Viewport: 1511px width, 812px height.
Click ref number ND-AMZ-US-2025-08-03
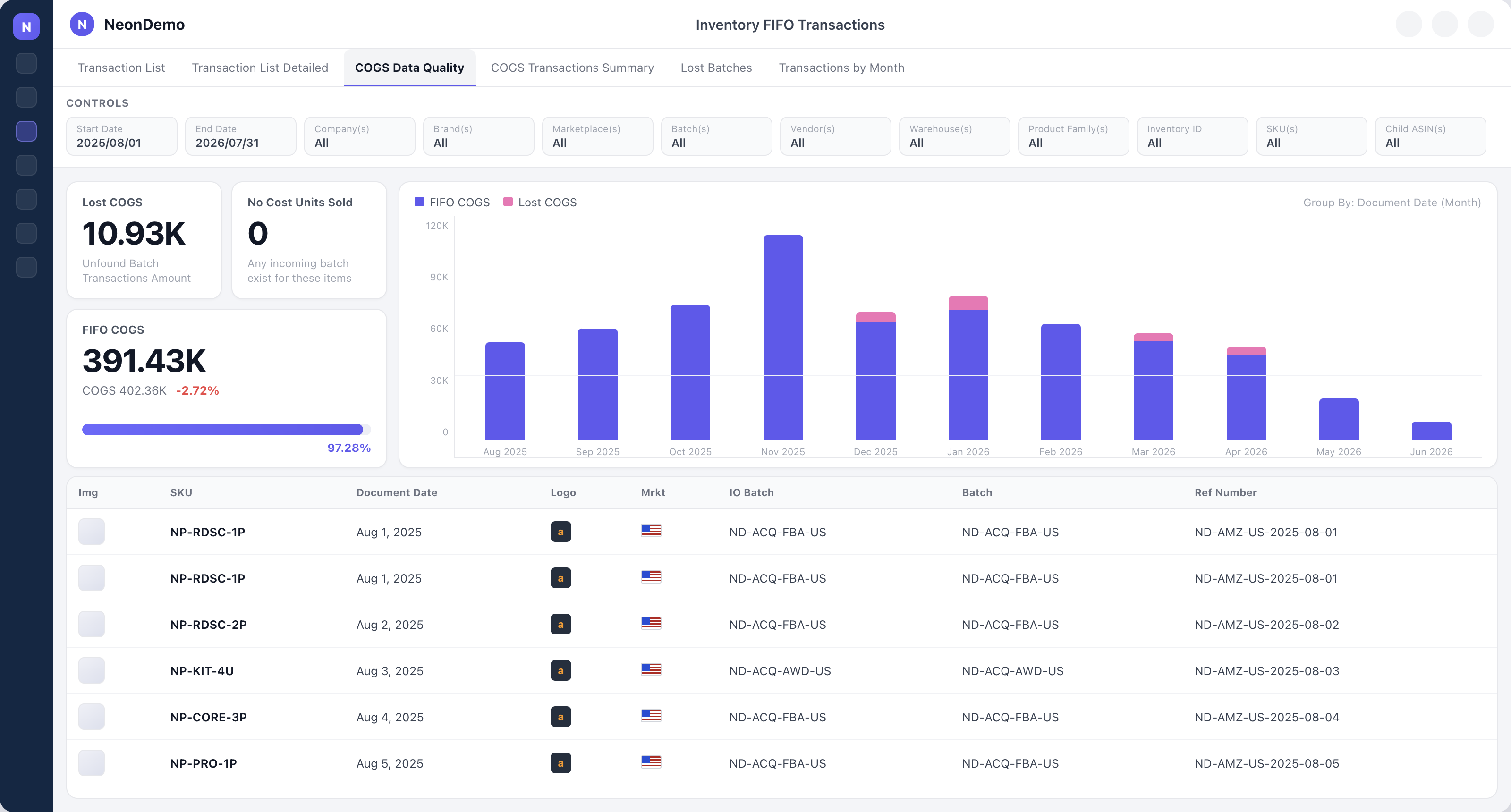pos(1267,671)
